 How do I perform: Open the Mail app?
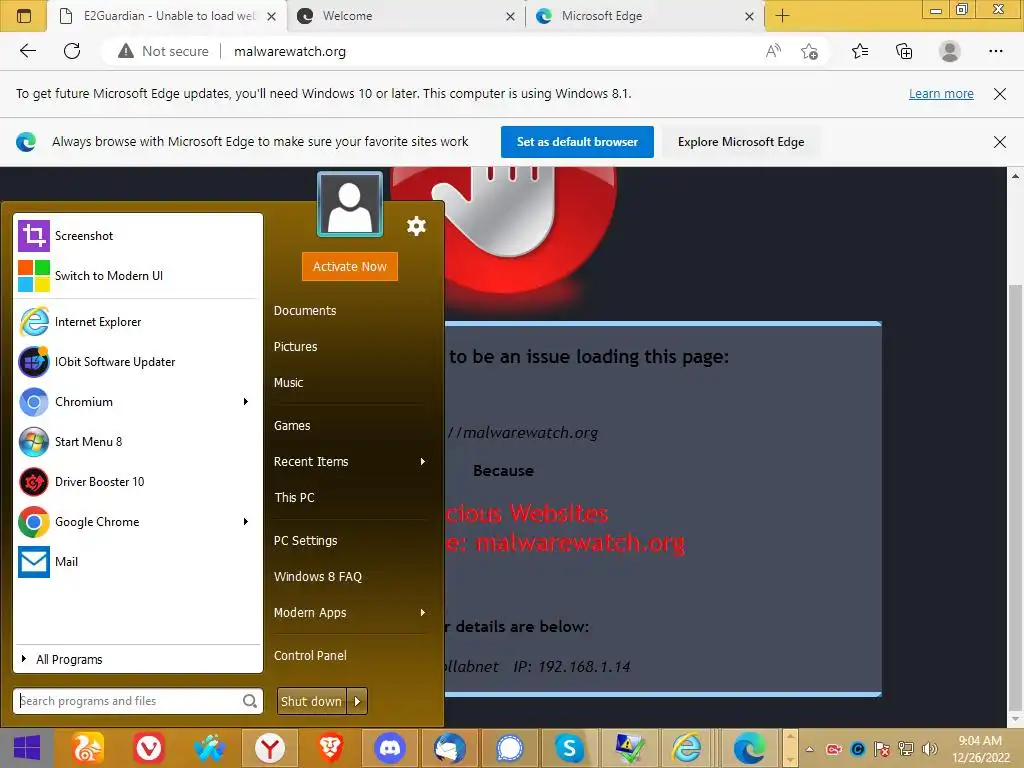138,562
